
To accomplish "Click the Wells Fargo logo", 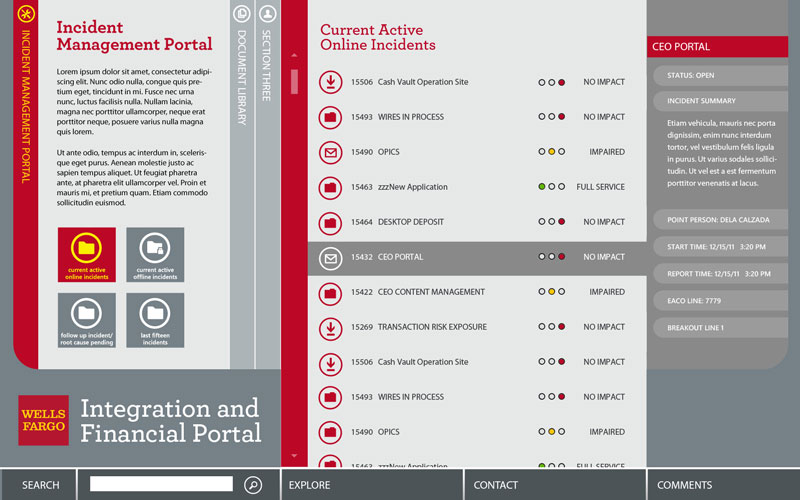I will point(43,420).
